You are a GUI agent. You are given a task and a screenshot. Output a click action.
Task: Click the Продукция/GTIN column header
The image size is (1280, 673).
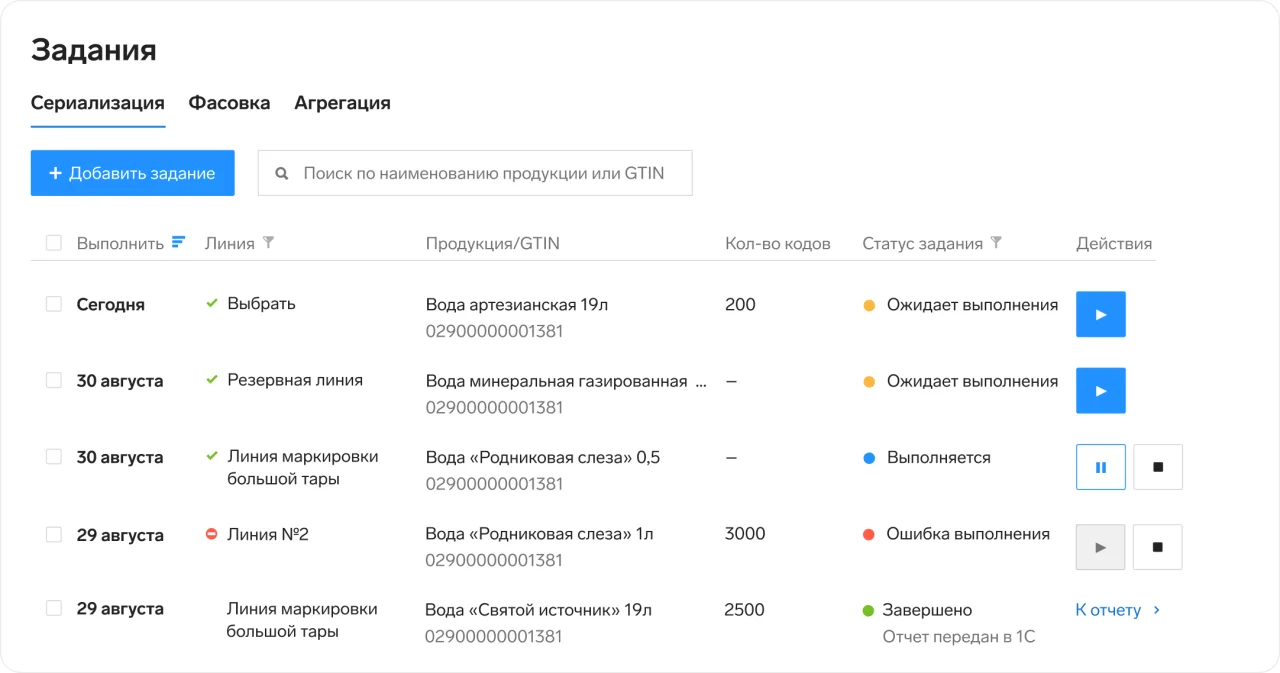[x=493, y=243]
